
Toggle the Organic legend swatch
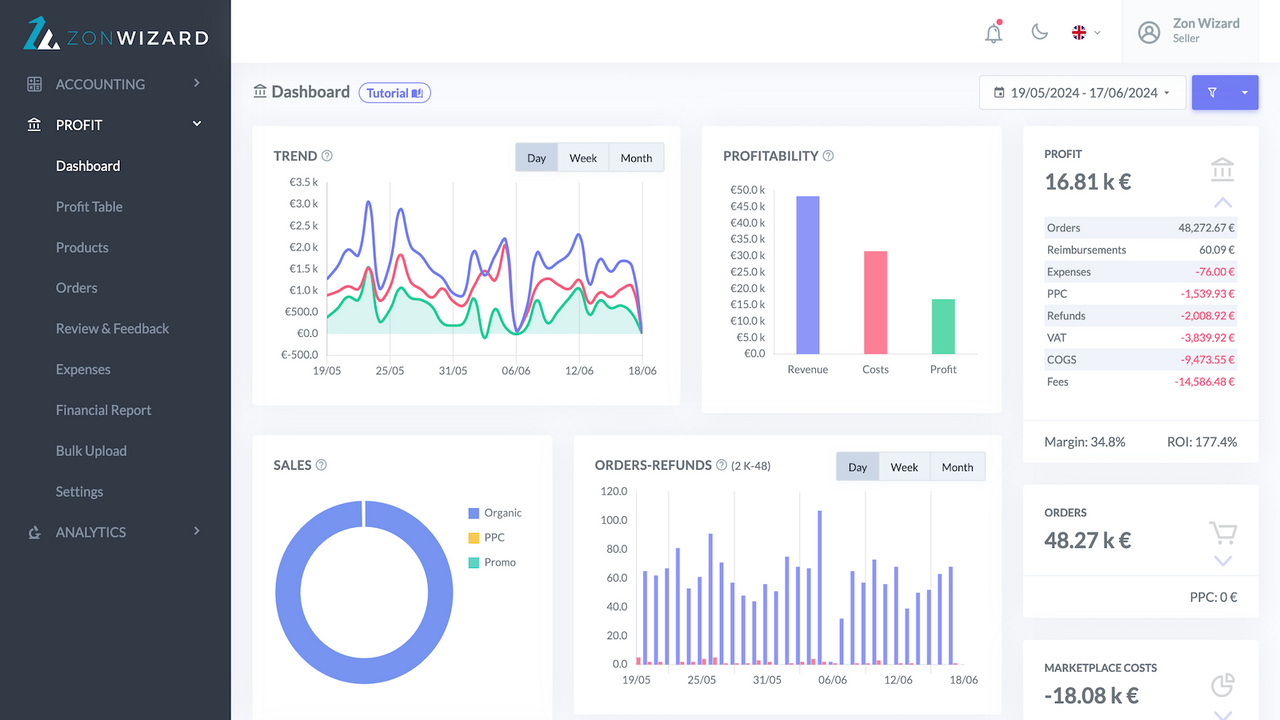[474, 513]
